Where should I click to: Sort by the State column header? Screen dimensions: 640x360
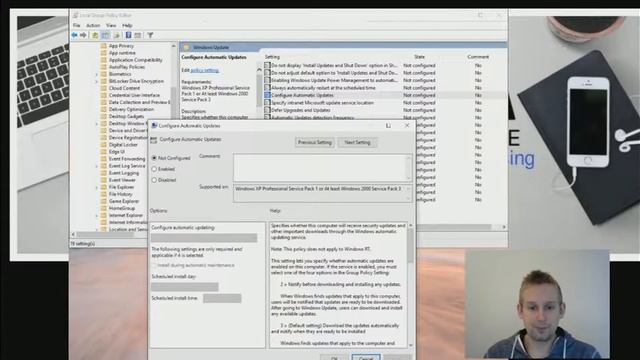click(x=420, y=57)
